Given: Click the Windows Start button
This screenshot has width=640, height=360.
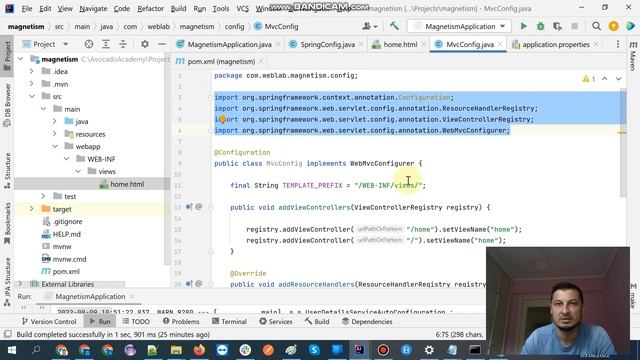Looking at the screenshot, I should [x=12, y=350].
